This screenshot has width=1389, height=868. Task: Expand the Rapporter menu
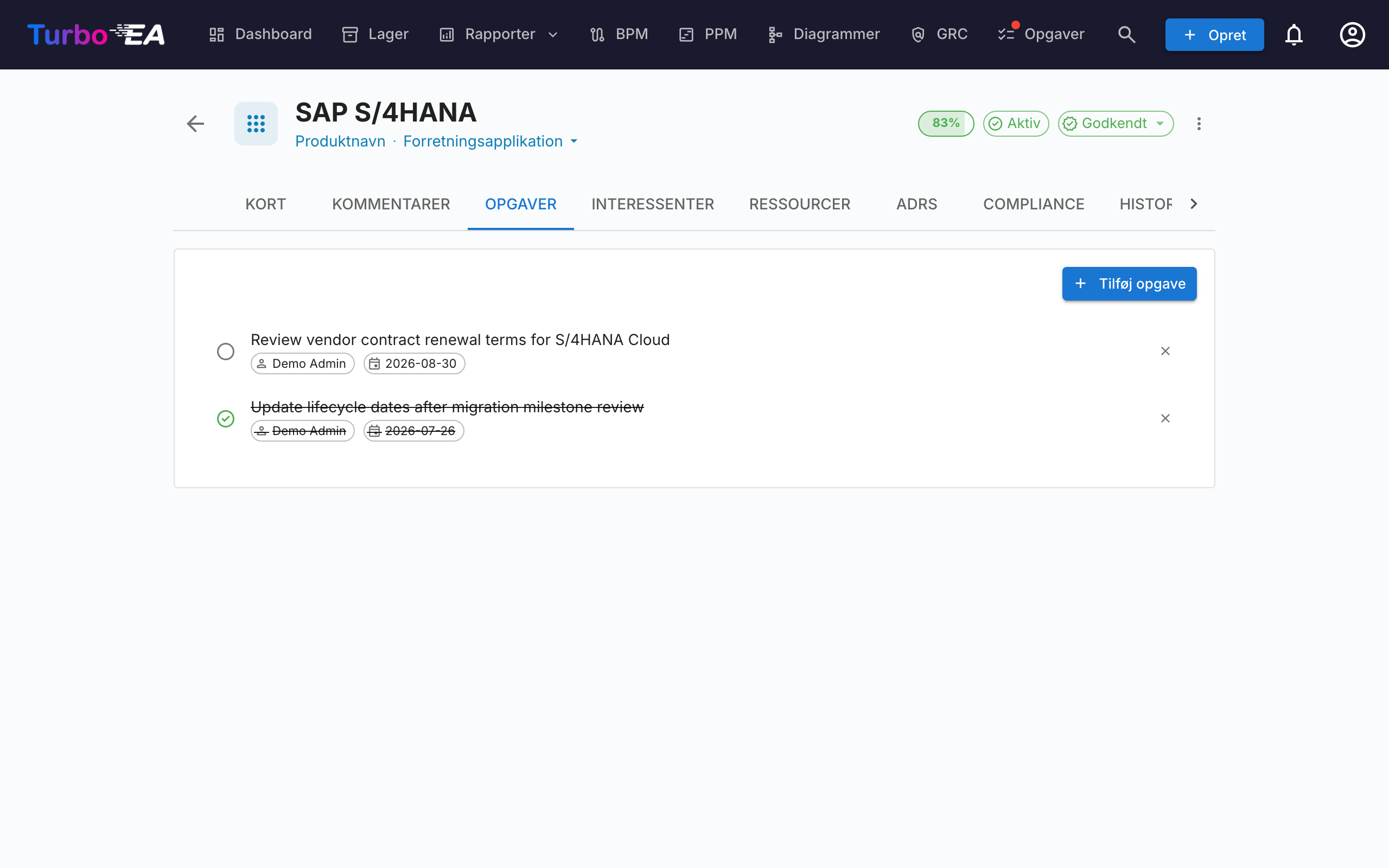coord(499,34)
